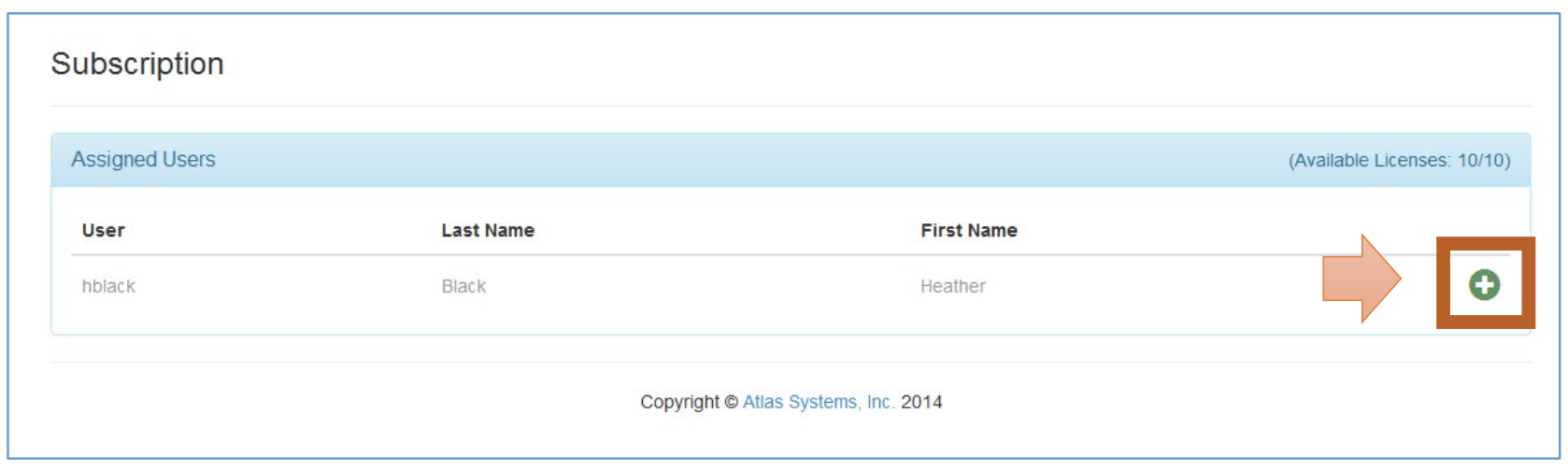Sort by the First Name column header
The image size is (1568, 473).
(969, 231)
